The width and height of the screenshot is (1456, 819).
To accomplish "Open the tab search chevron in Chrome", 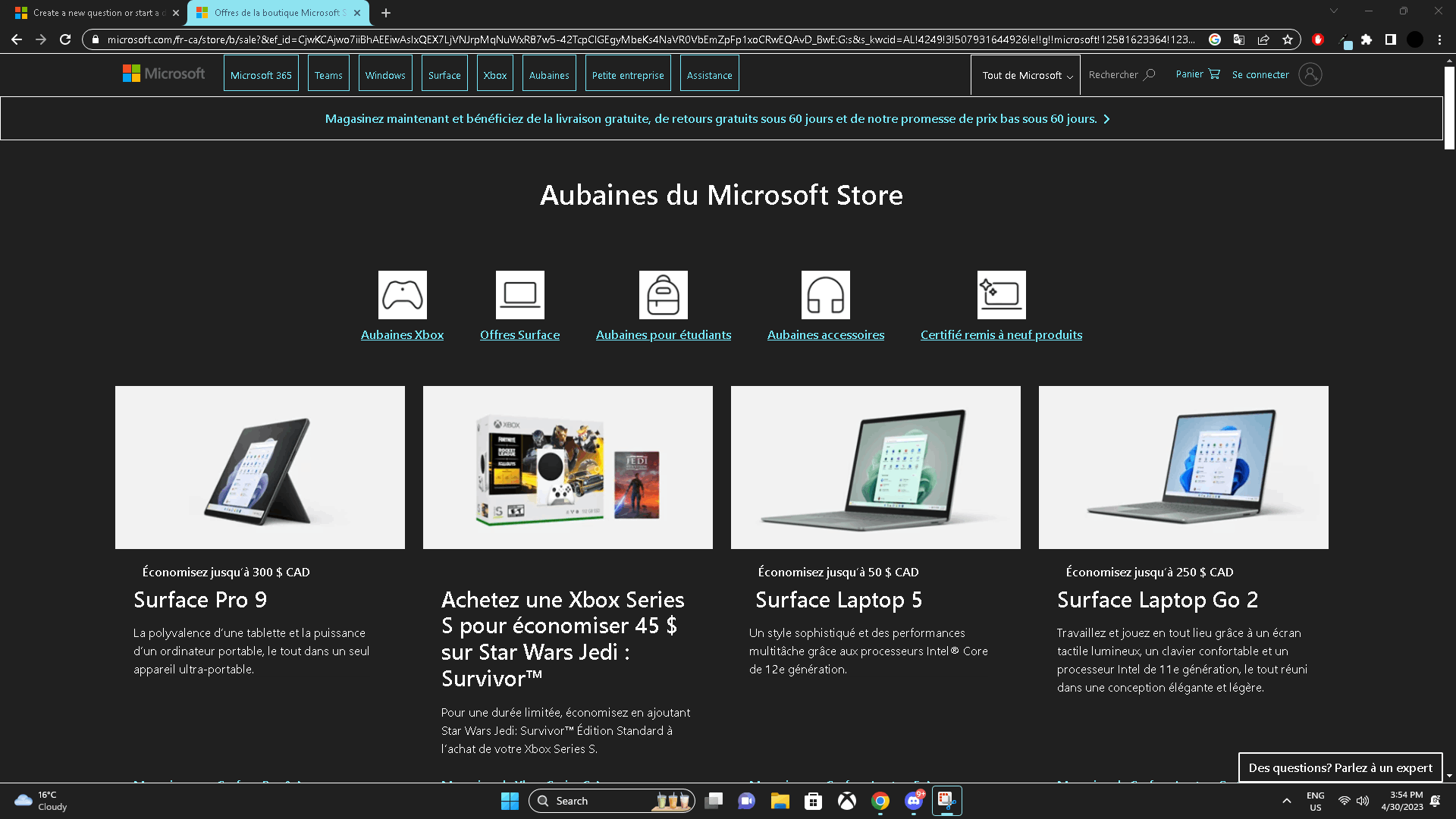I will [x=1333, y=11].
